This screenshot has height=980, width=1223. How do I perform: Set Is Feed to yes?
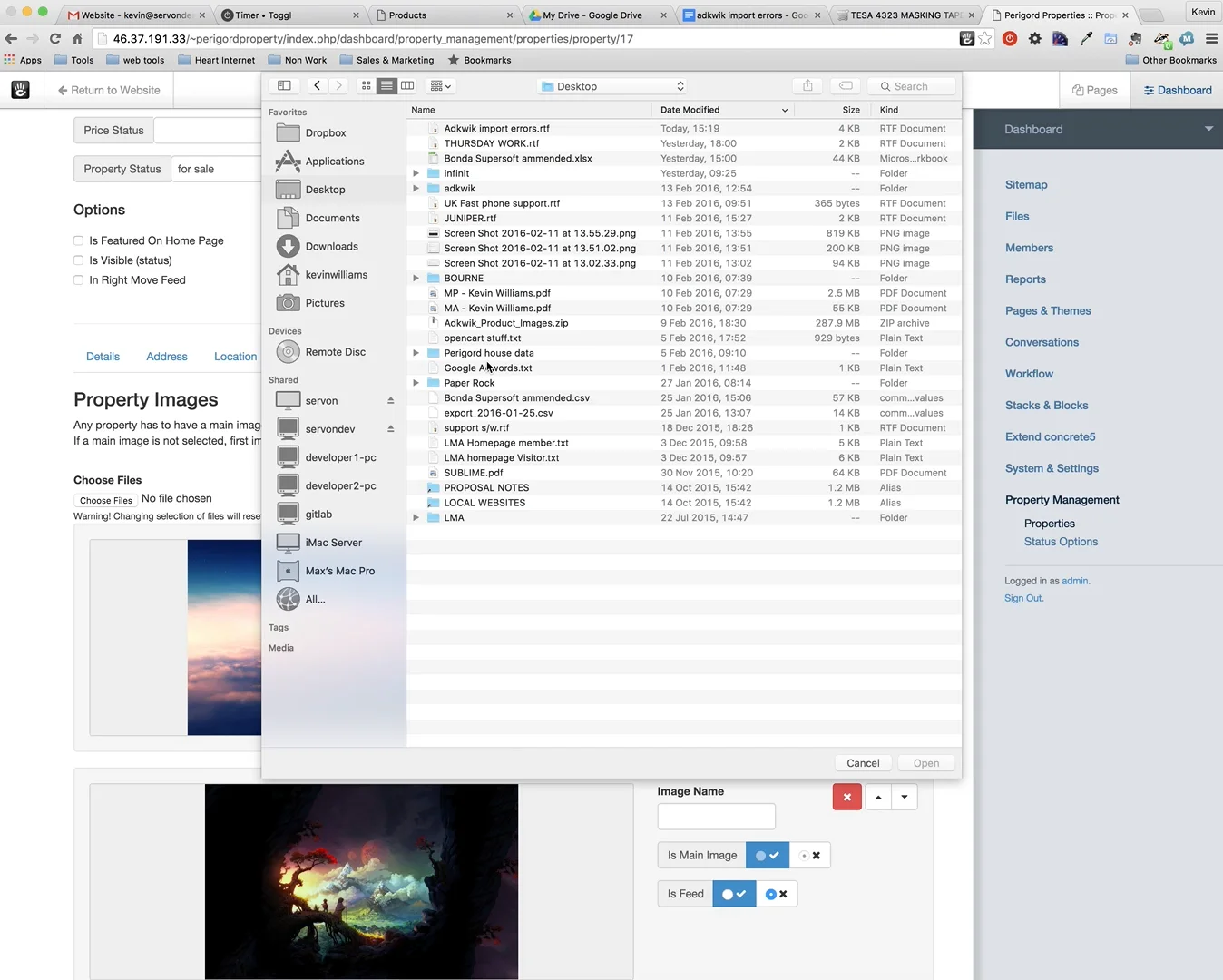pos(734,895)
